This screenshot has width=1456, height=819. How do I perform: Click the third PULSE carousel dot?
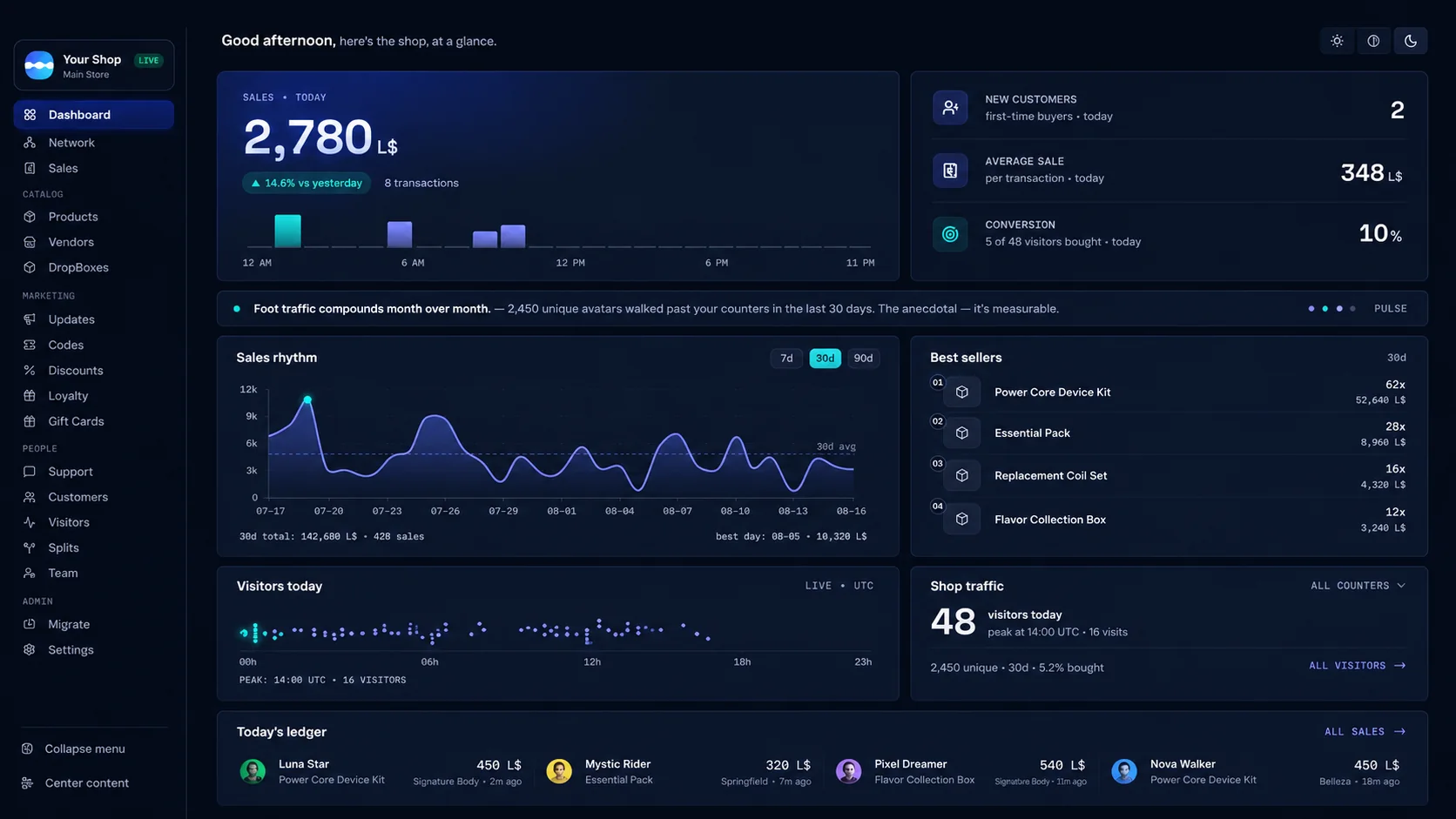click(1339, 309)
